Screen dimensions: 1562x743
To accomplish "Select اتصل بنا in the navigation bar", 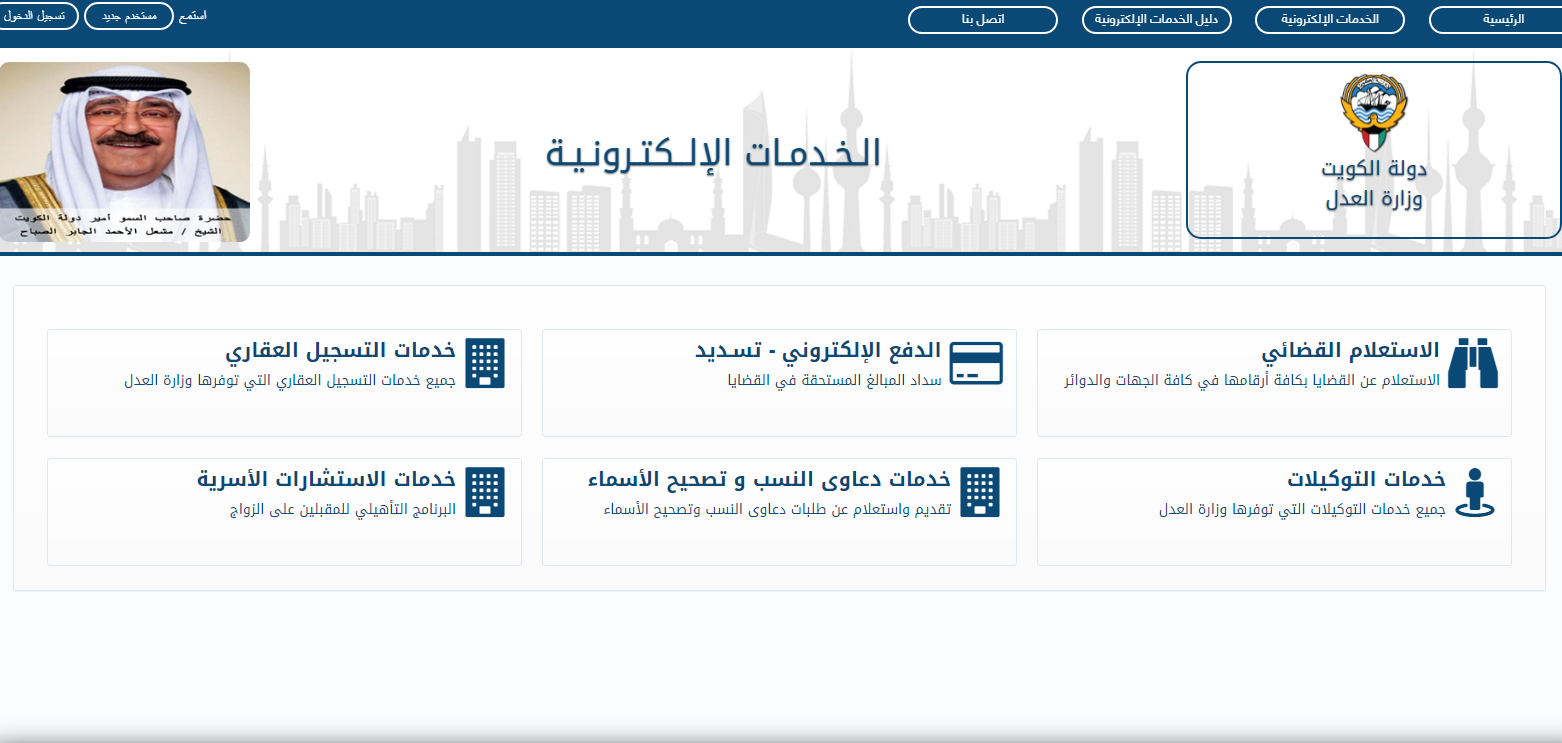I will [x=982, y=20].
